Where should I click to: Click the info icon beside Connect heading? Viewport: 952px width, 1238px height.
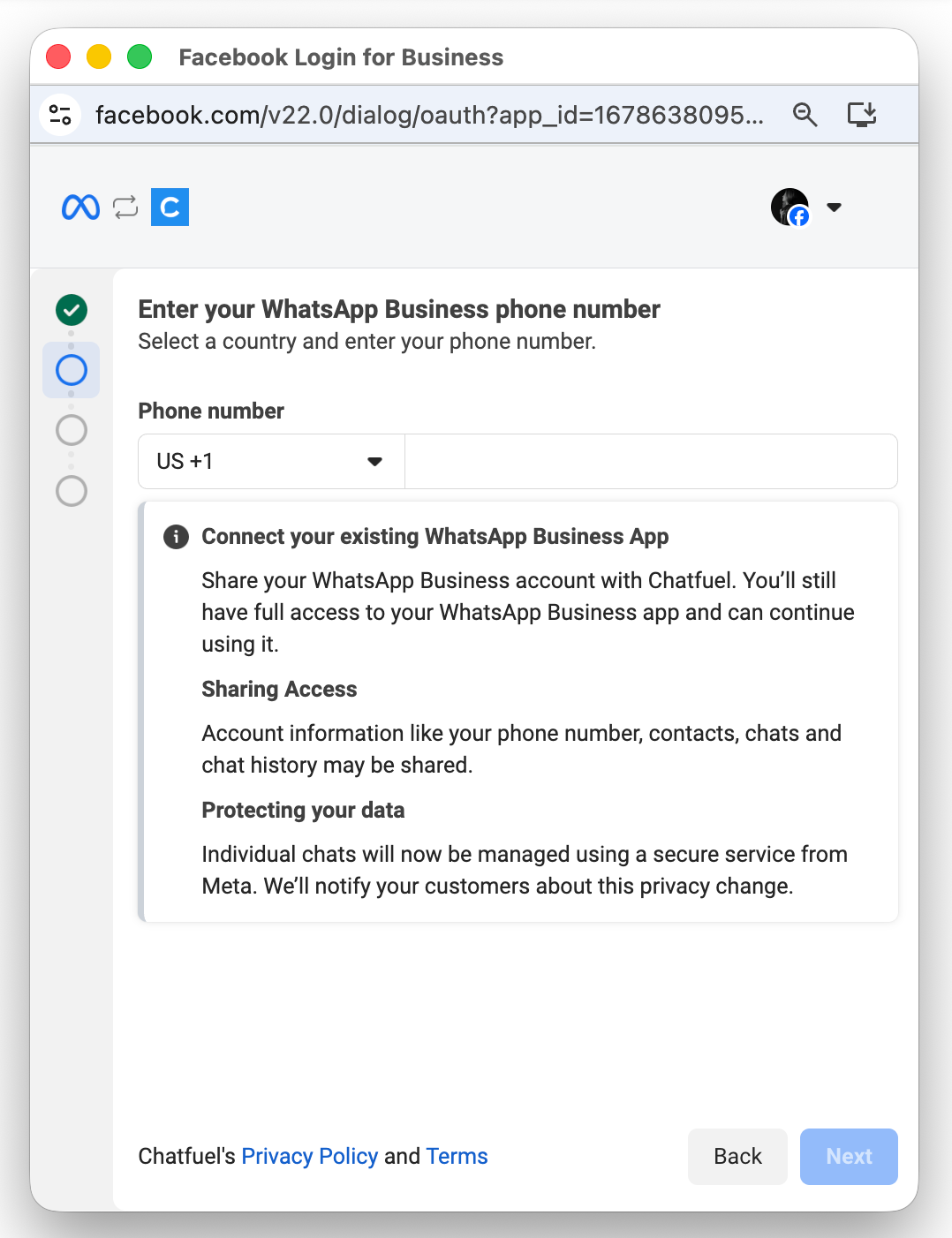176,537
